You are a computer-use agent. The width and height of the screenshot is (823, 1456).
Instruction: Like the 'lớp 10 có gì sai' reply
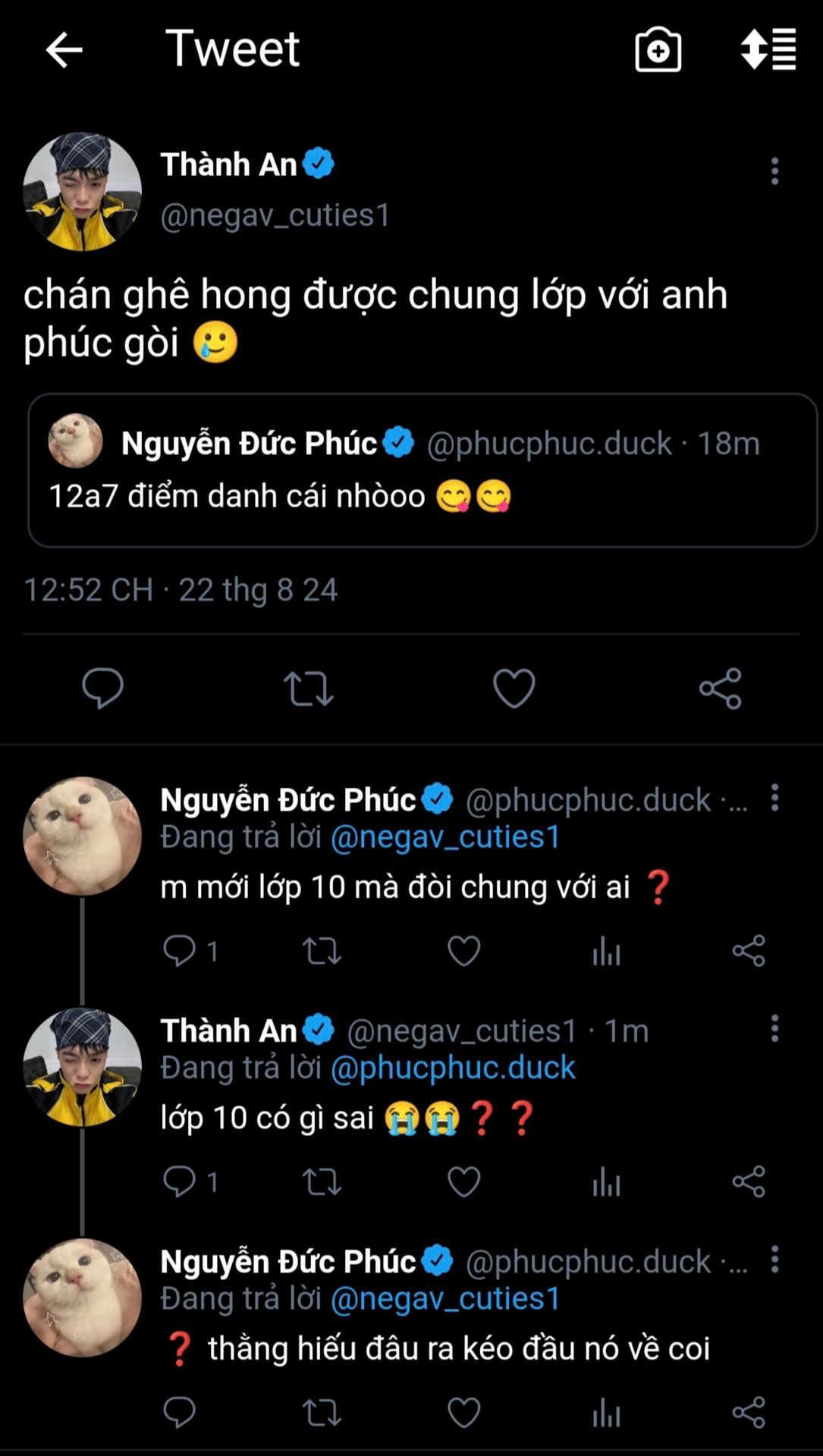pyautogui.click(x=463, y=1181)
